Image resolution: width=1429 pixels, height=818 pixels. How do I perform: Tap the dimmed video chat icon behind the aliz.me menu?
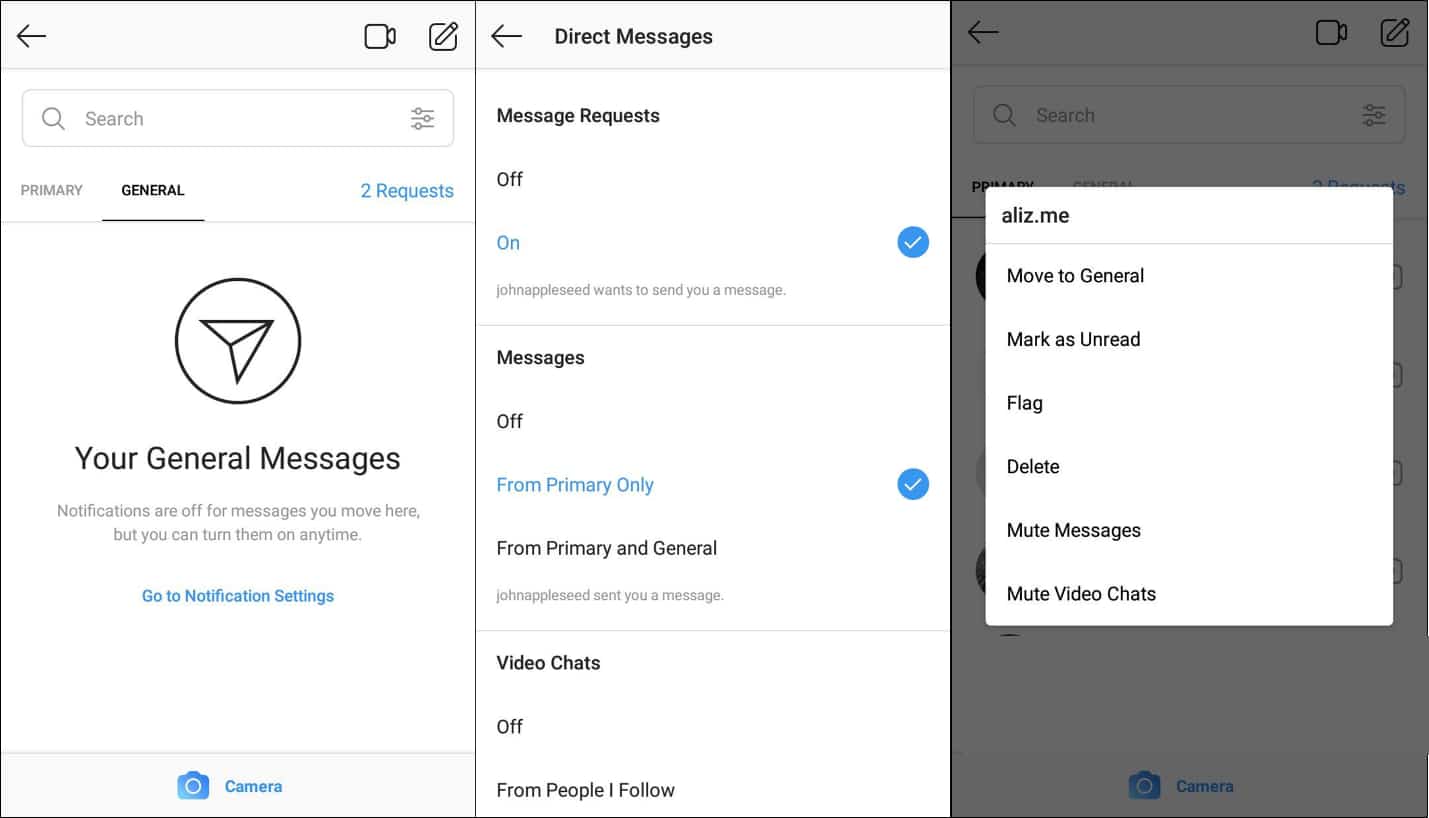coord(1331,33)
